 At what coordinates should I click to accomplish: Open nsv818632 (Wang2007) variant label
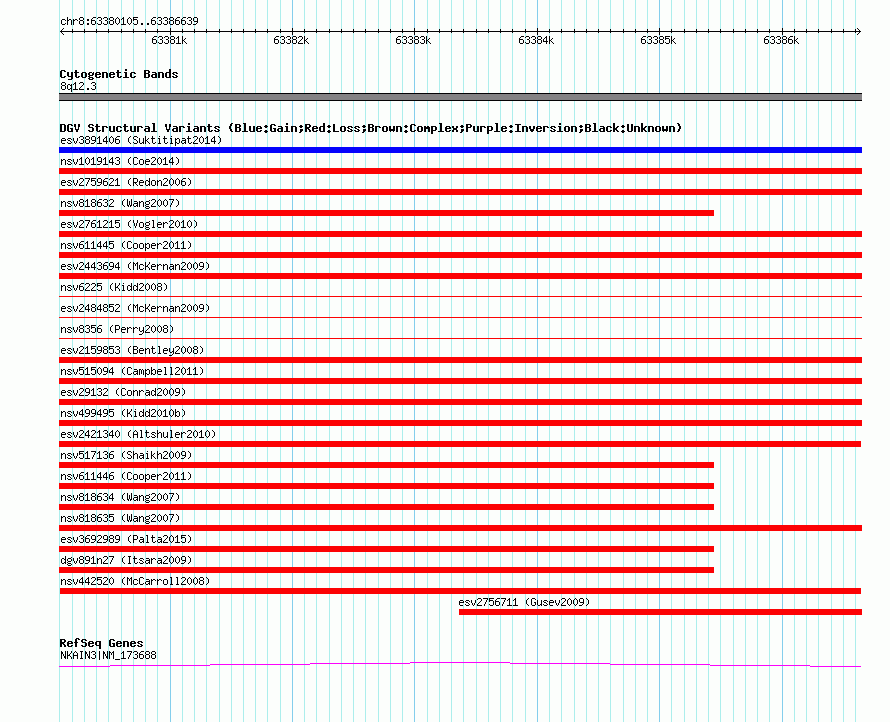[x=120, y=203]
